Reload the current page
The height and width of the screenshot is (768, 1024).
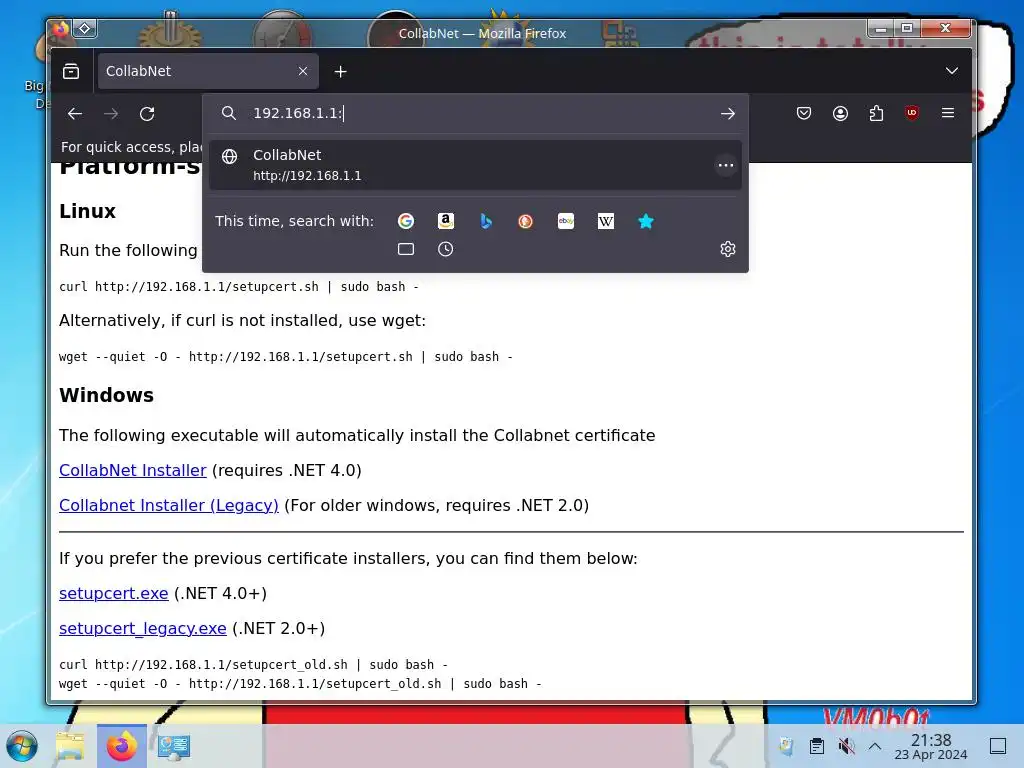(x=147, y=114)
